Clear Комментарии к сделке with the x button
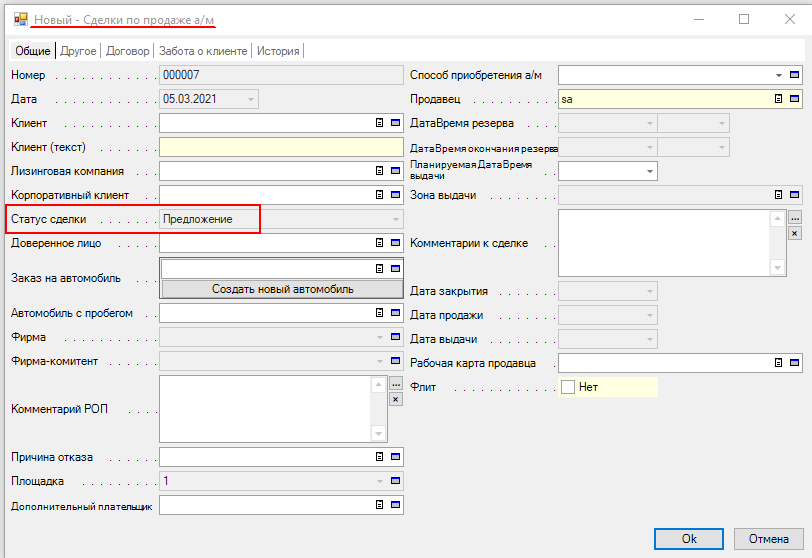 [795, 233]
